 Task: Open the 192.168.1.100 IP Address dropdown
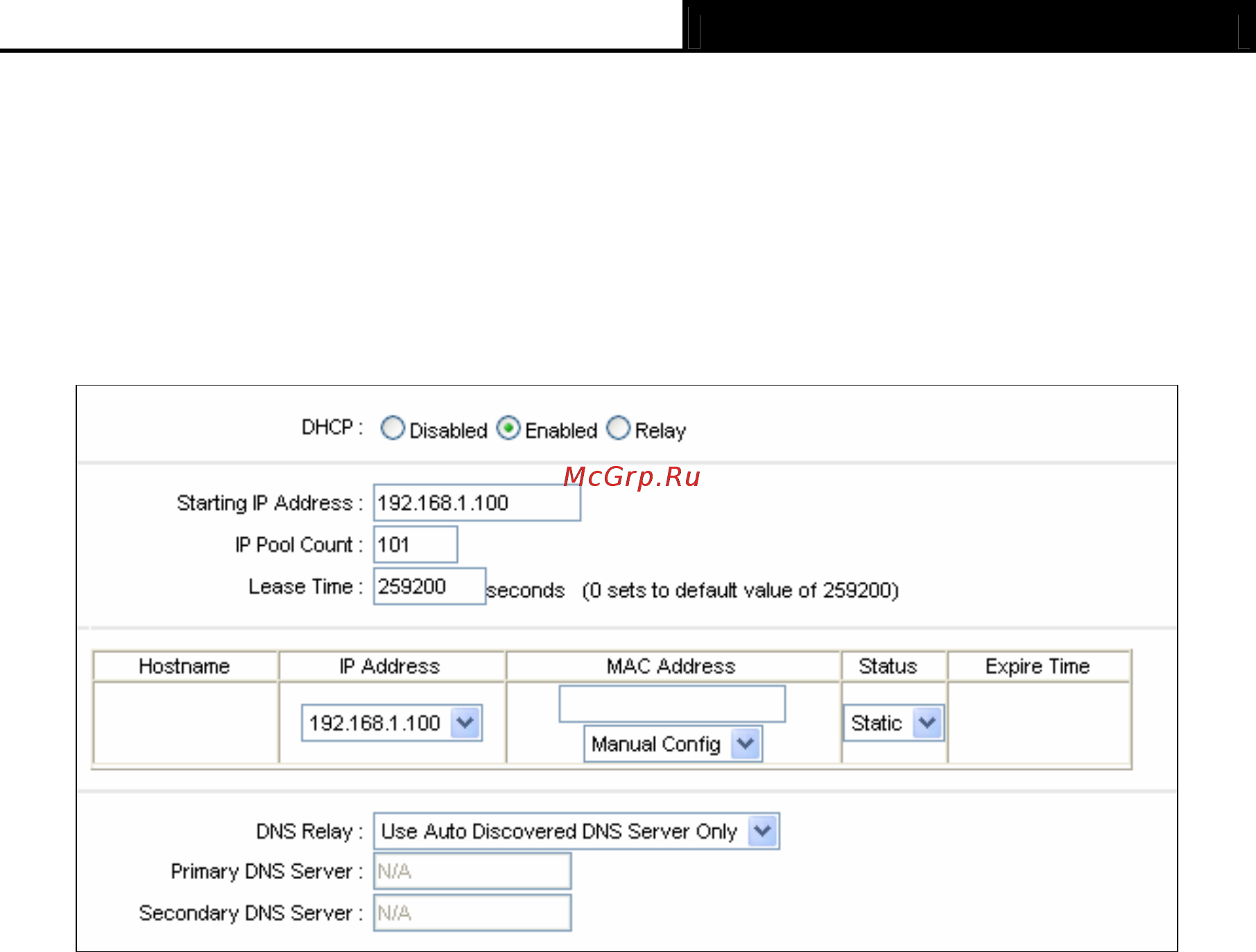[x=392, y=723]
